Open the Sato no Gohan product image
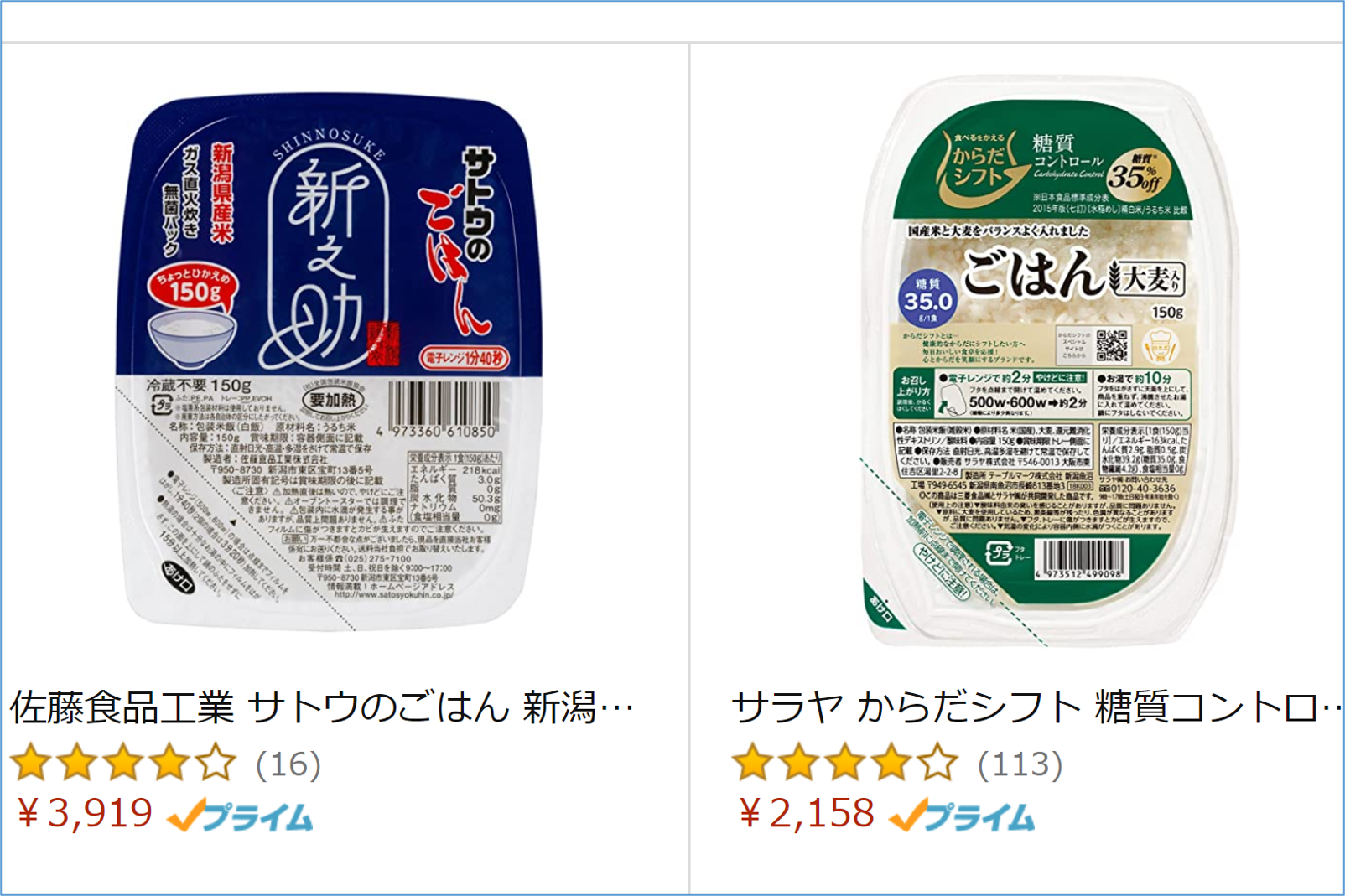Screen dimensions: 1345x896 330,361
